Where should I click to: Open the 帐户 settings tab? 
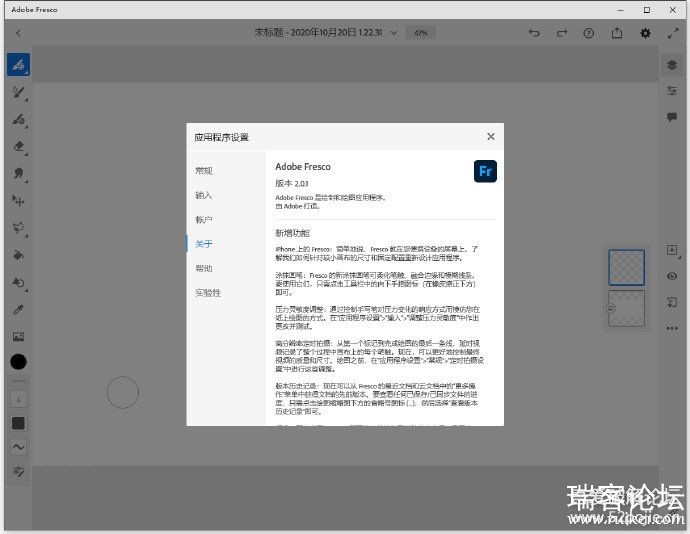pyautogui.click(x=204, y=219)
